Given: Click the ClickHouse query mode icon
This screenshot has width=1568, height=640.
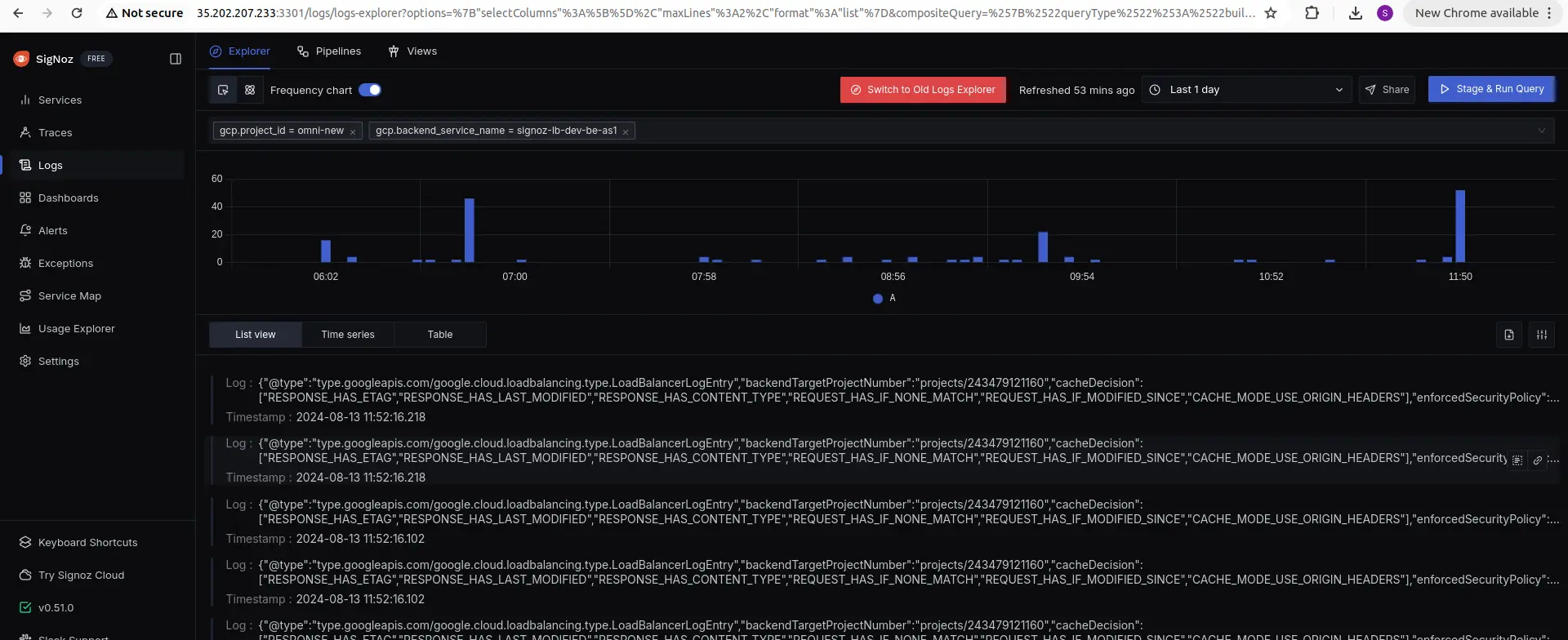Looking at the screenshot, I should [x=250, y=90].
